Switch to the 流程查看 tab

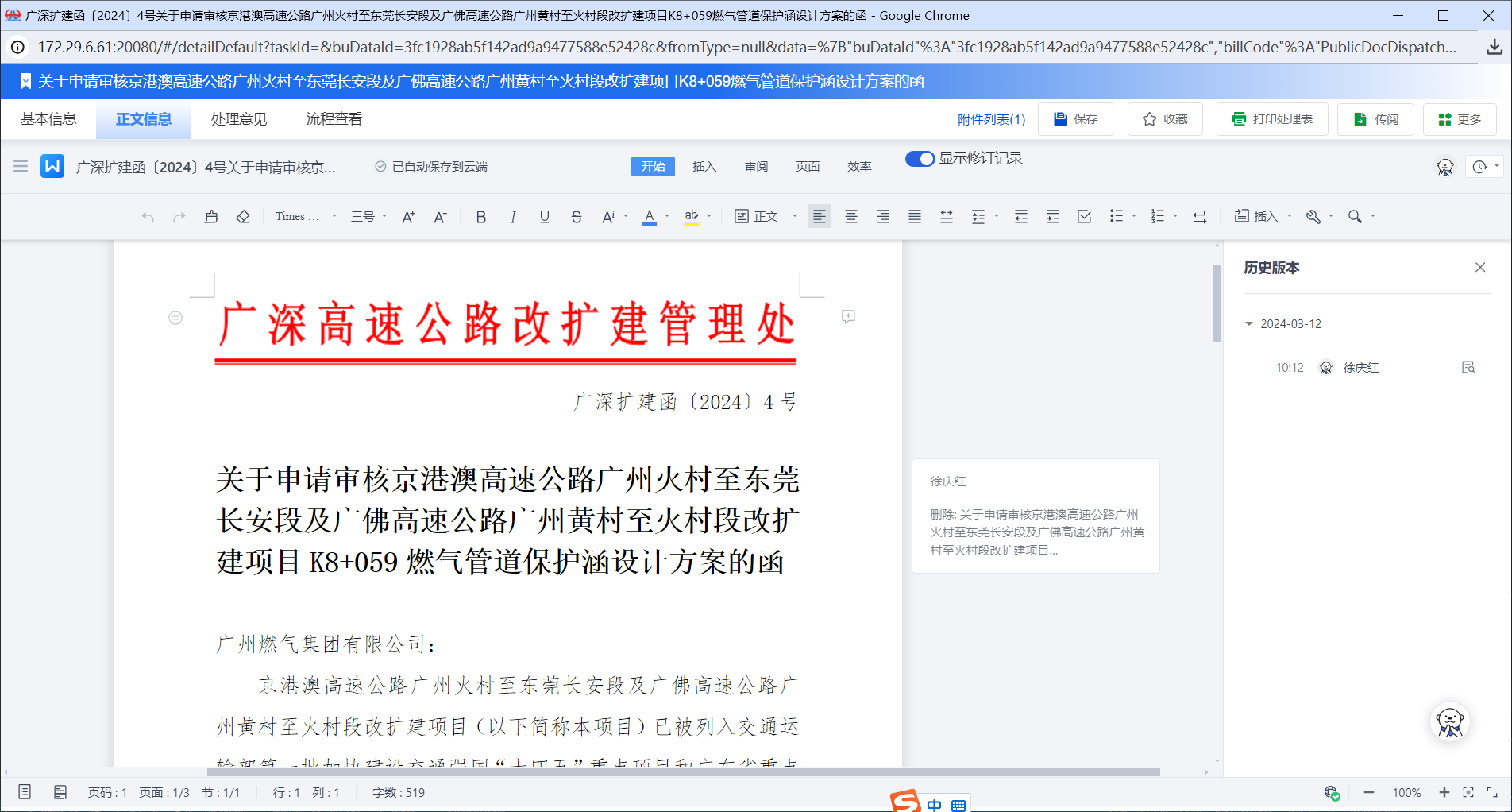tap(334, 119)
